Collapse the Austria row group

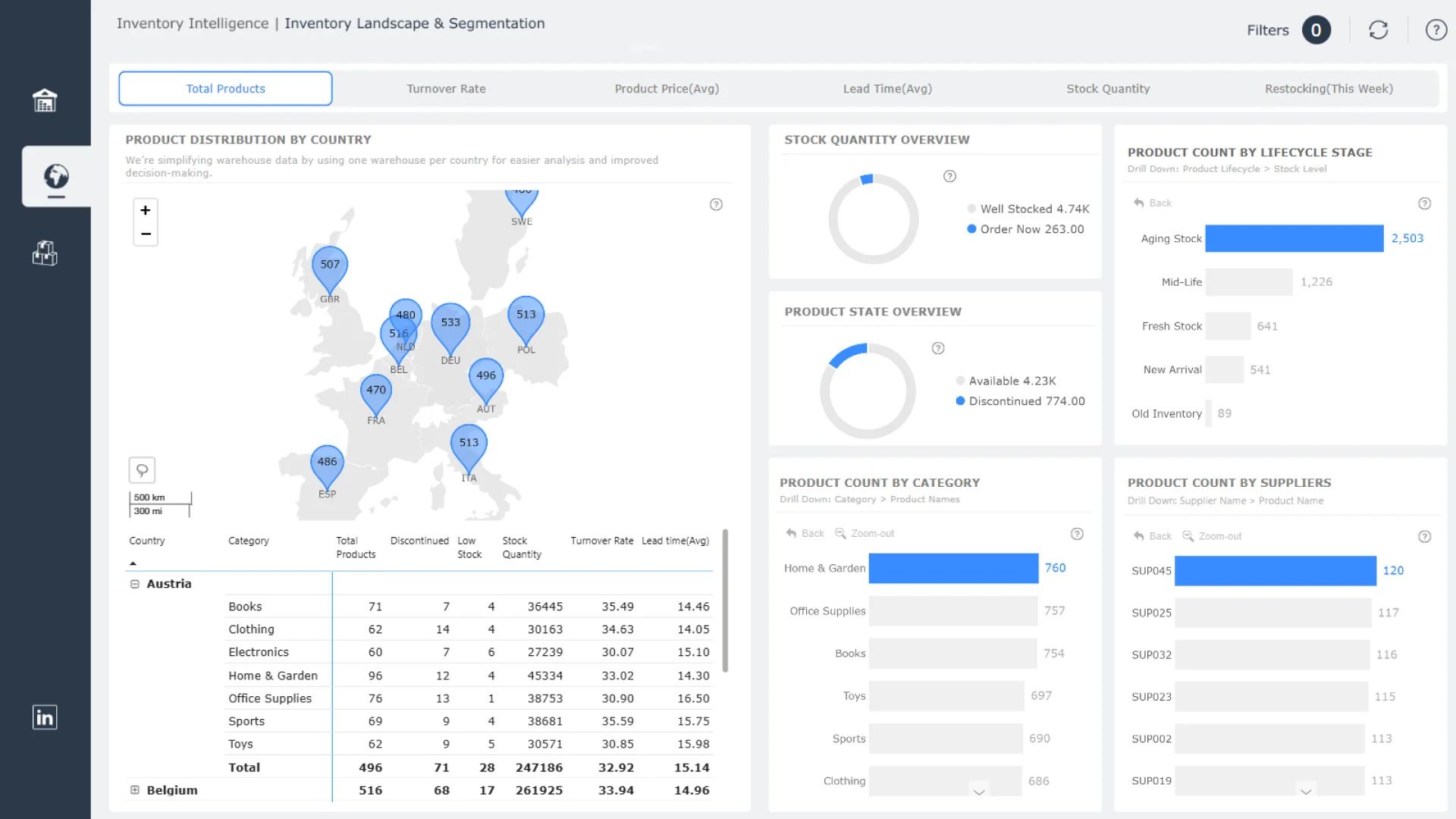point(135,584)
